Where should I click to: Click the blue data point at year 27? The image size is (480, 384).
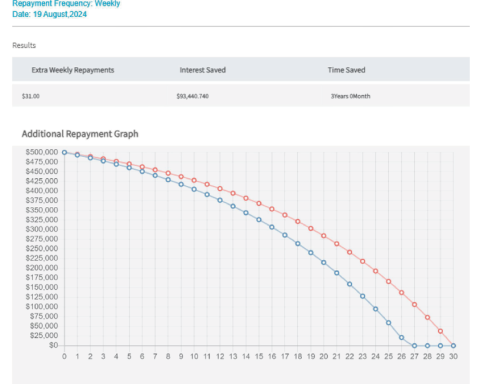414,346
